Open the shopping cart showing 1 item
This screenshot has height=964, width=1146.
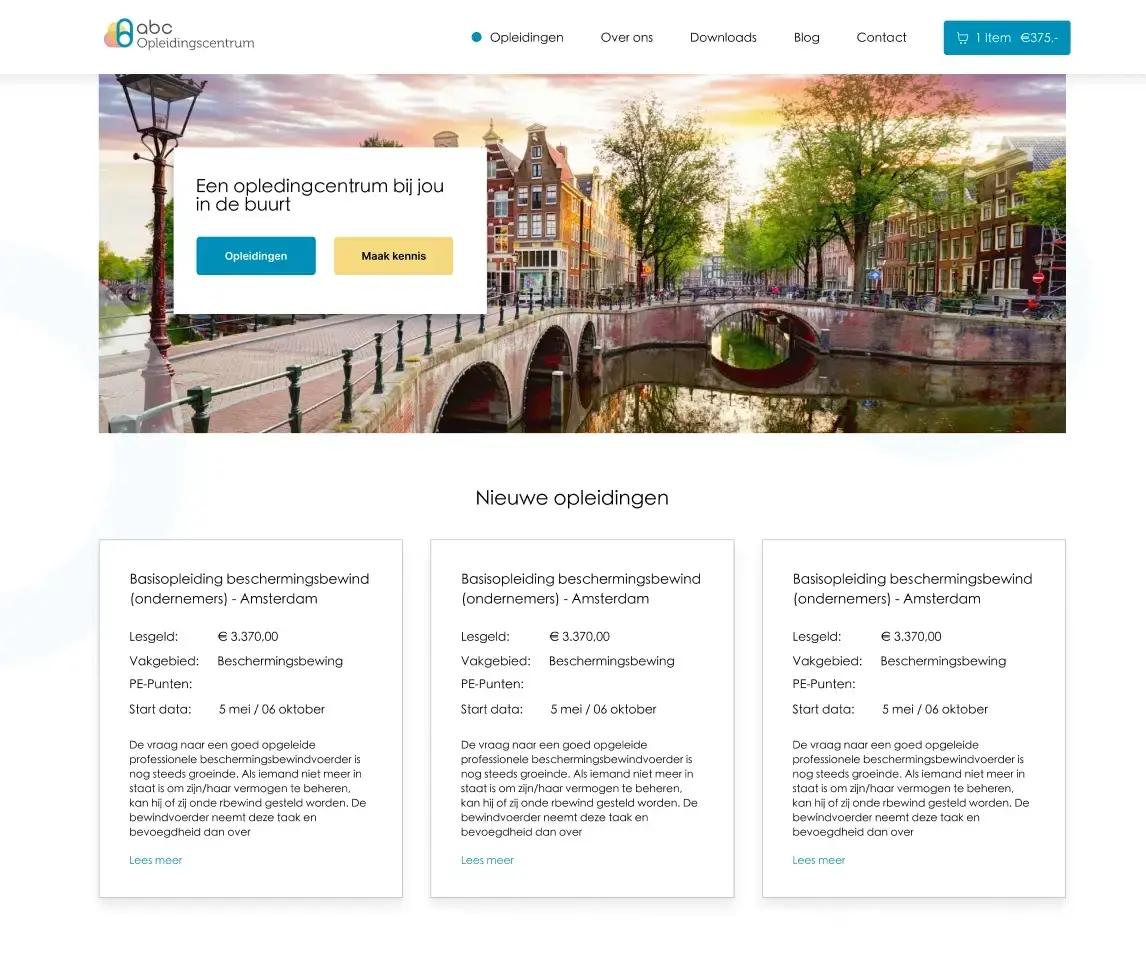(1006, 37)
